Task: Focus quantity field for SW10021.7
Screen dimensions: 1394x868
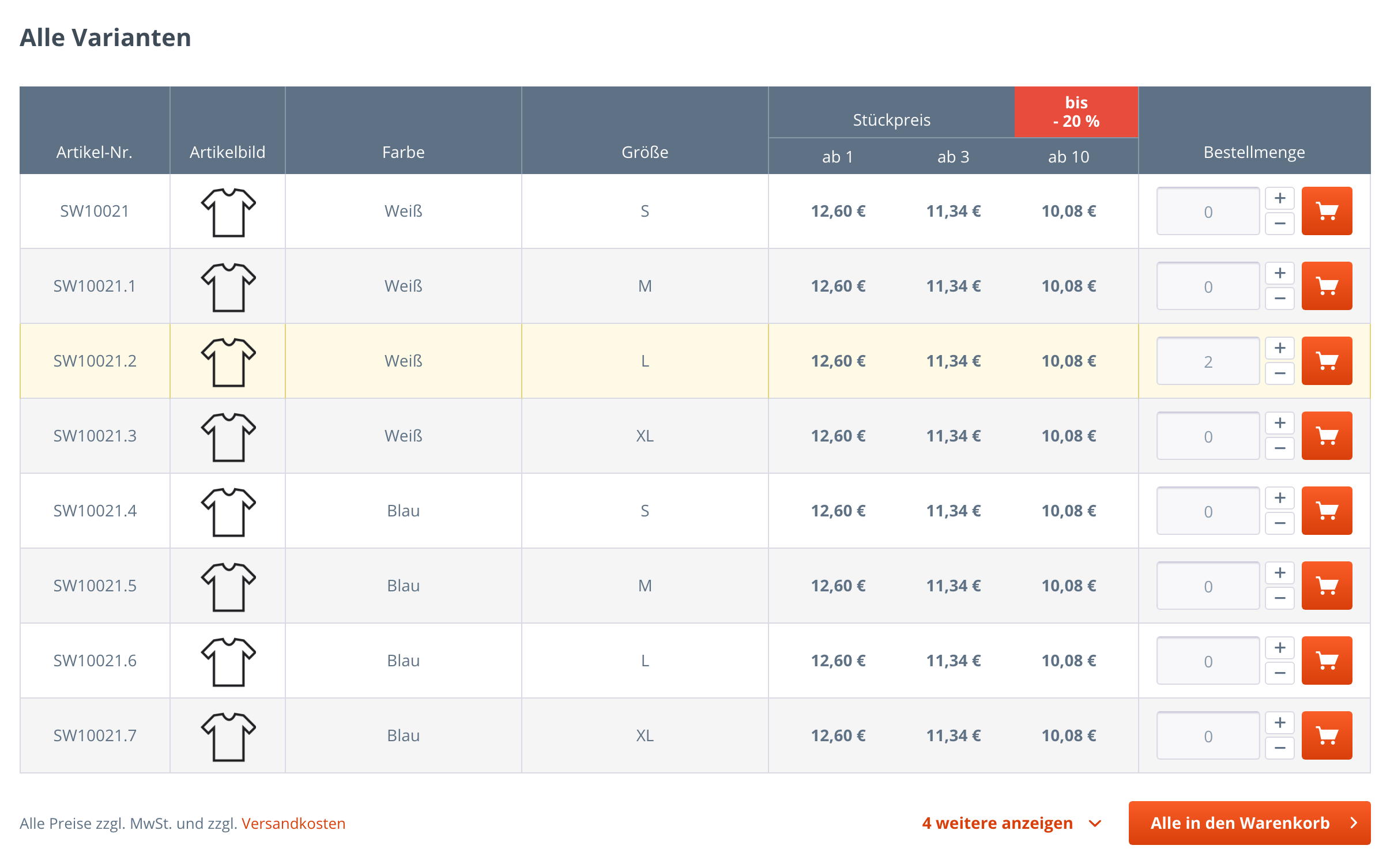Action: tap(1208, 735)
